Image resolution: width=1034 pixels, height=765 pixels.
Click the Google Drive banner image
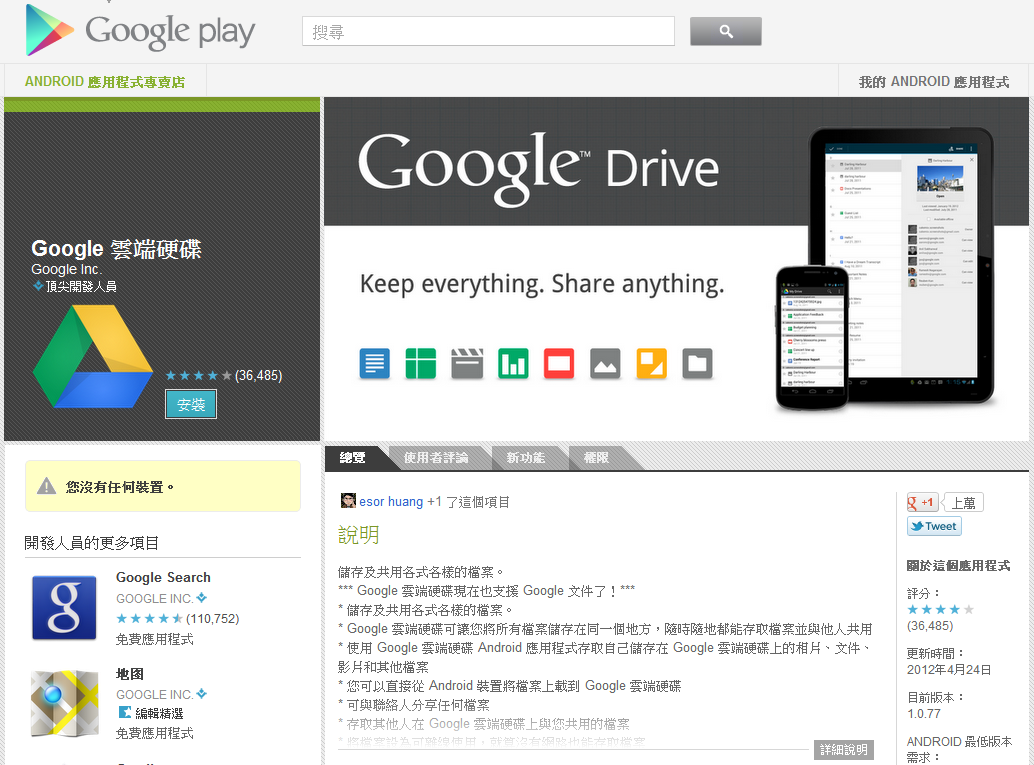pyautogui.click(x=676, y=268)
